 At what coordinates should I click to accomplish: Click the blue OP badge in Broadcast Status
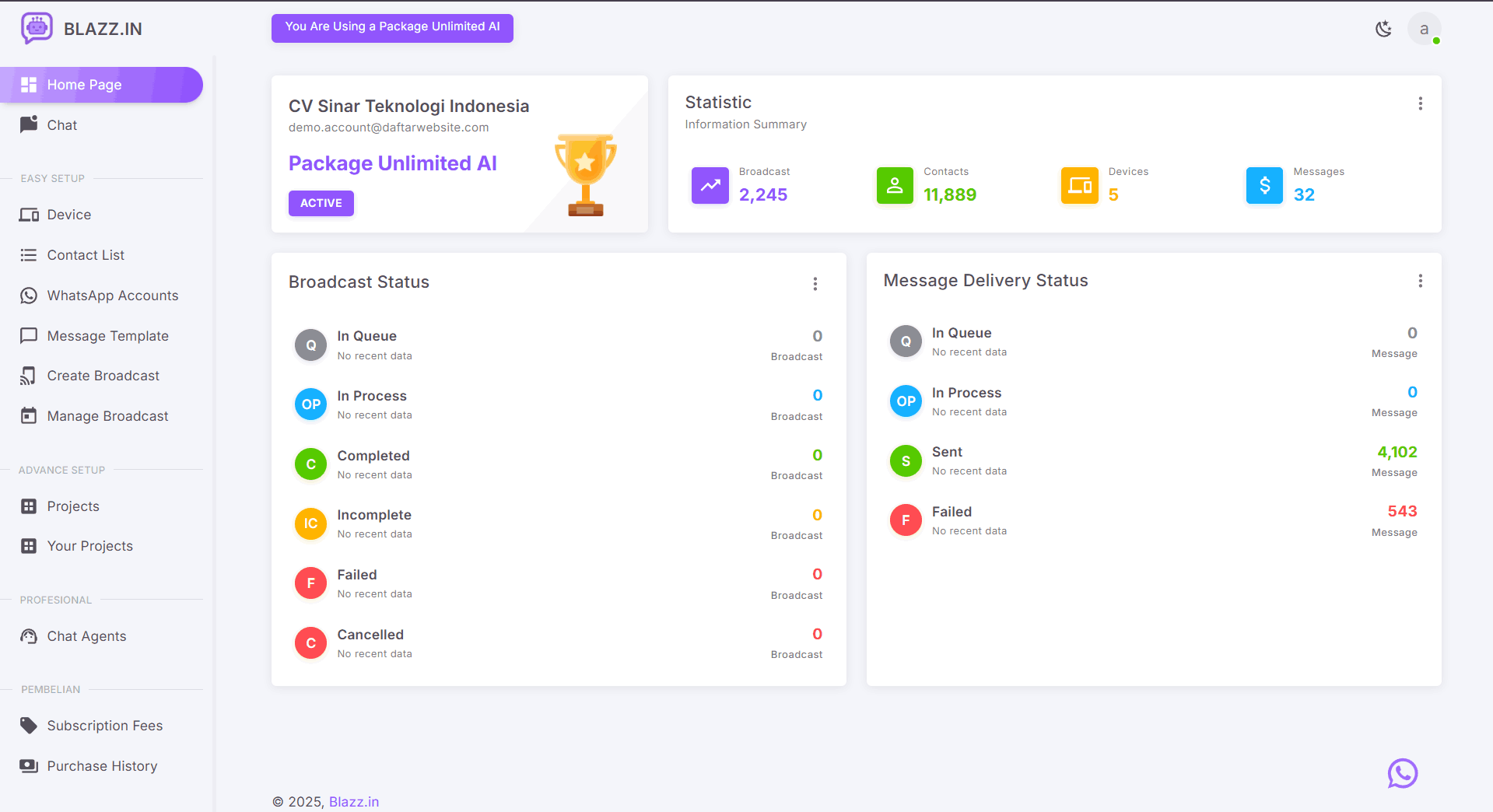pos(310,404)
